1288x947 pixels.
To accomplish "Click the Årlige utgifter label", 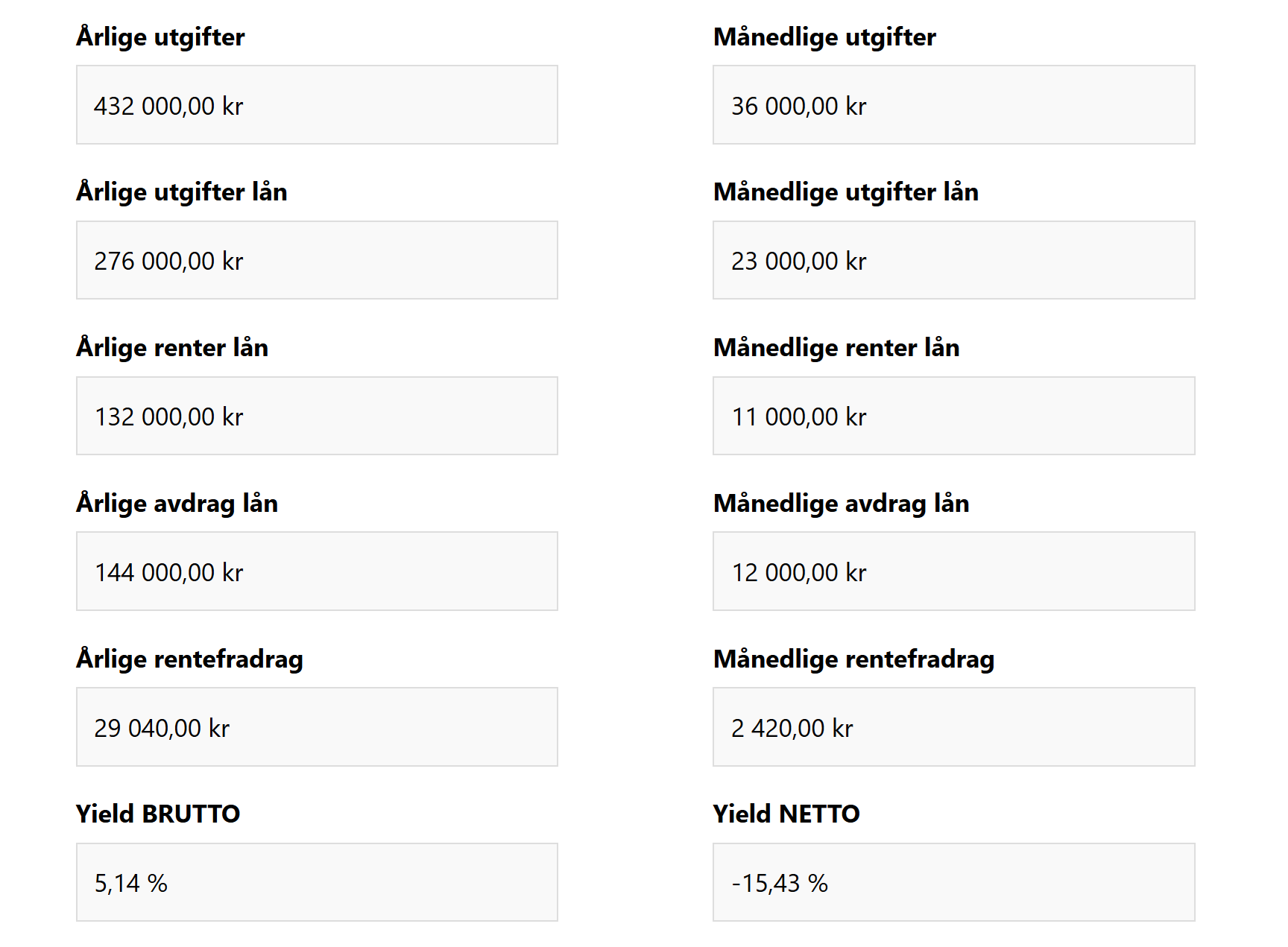I will 160,37.
